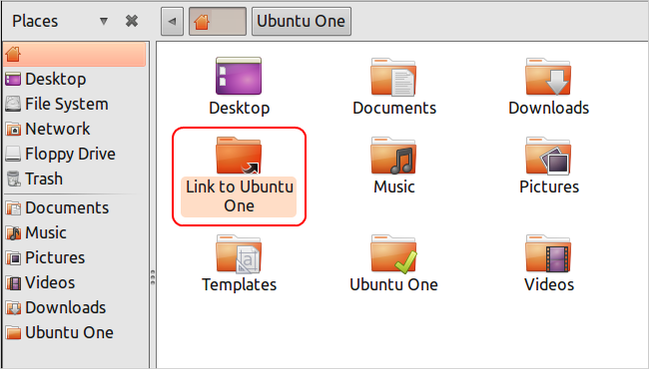
Task: Click the Desktop folder label in main view
Action: [239, 108]
